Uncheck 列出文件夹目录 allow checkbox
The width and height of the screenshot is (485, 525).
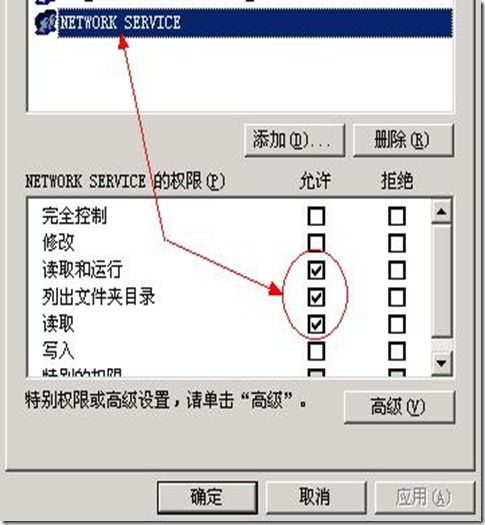(x=316, y=297)
